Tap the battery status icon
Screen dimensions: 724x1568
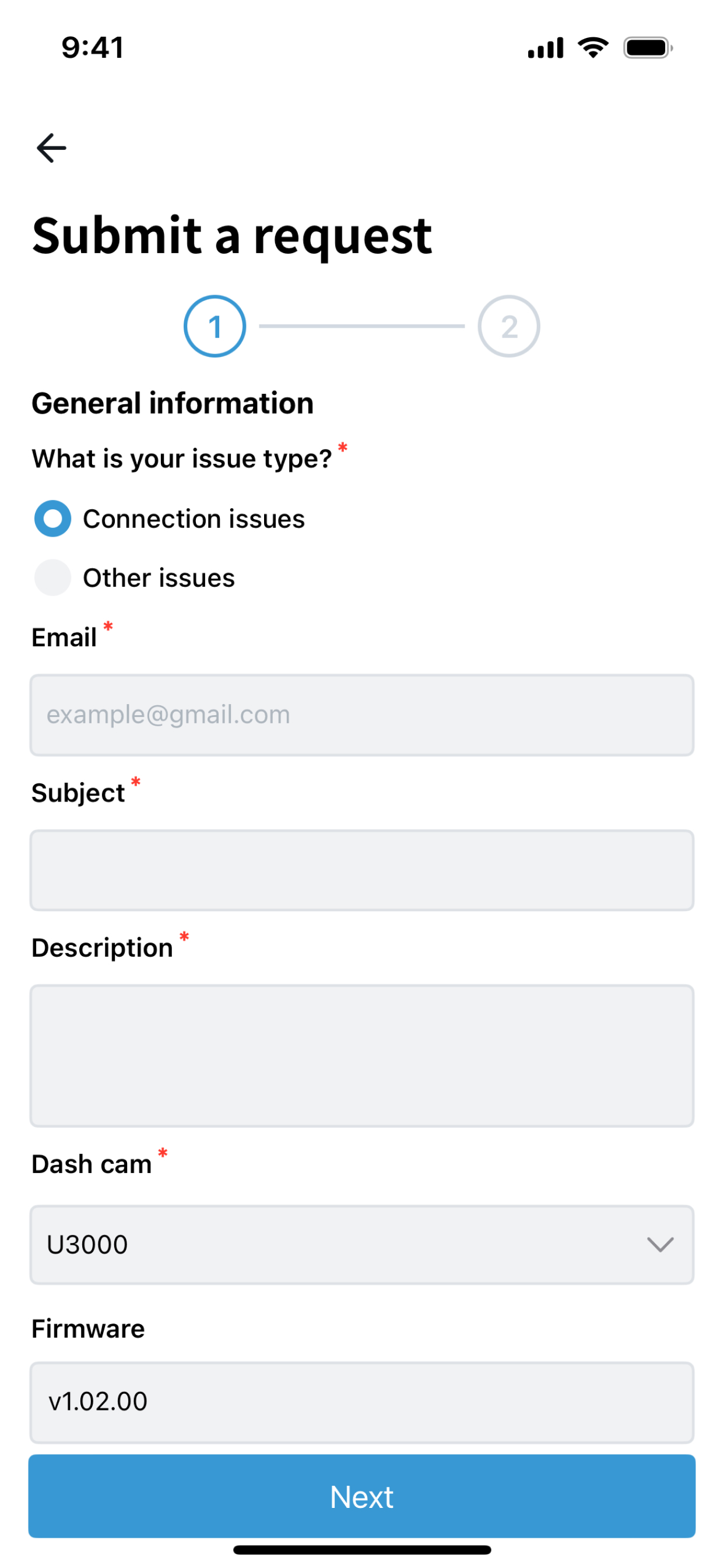[x=647, y=47]
